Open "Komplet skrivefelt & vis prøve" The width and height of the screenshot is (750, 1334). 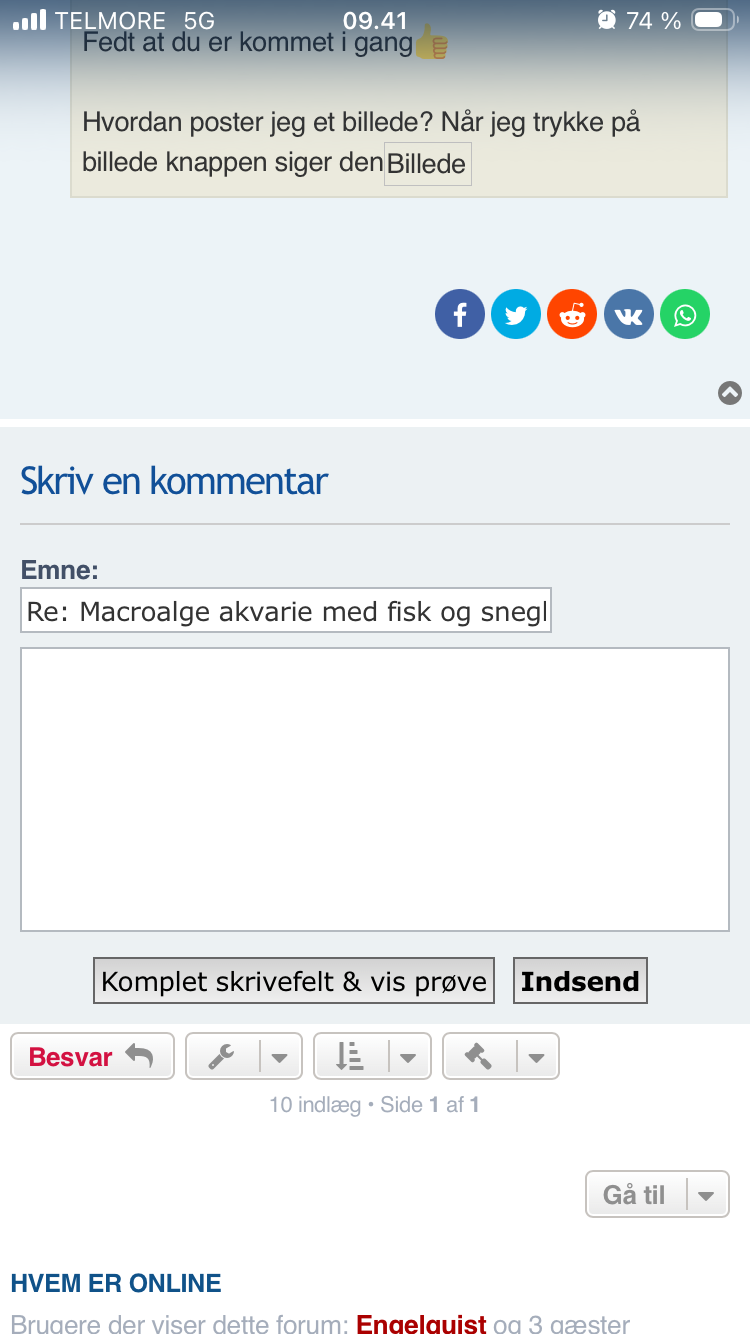click(x=294, y=981)
